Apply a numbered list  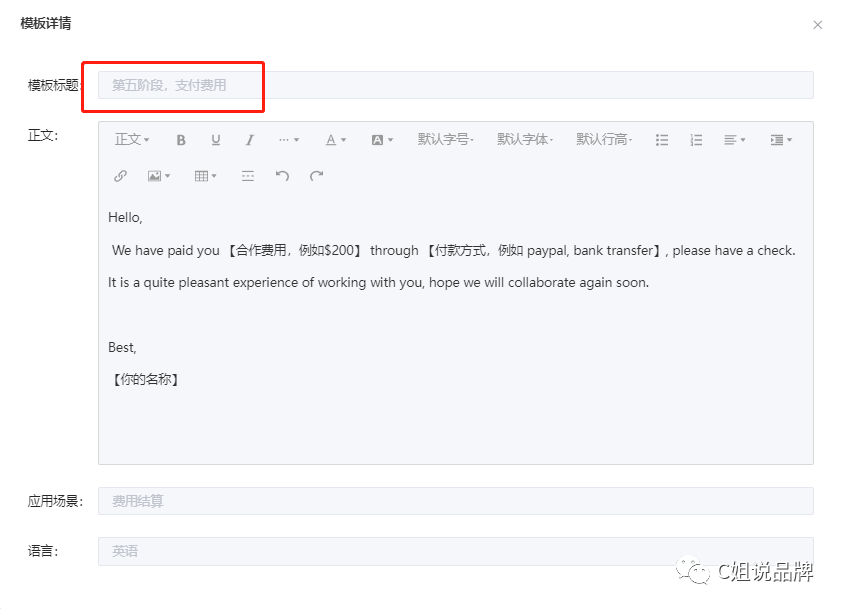[x=696, y=139]
